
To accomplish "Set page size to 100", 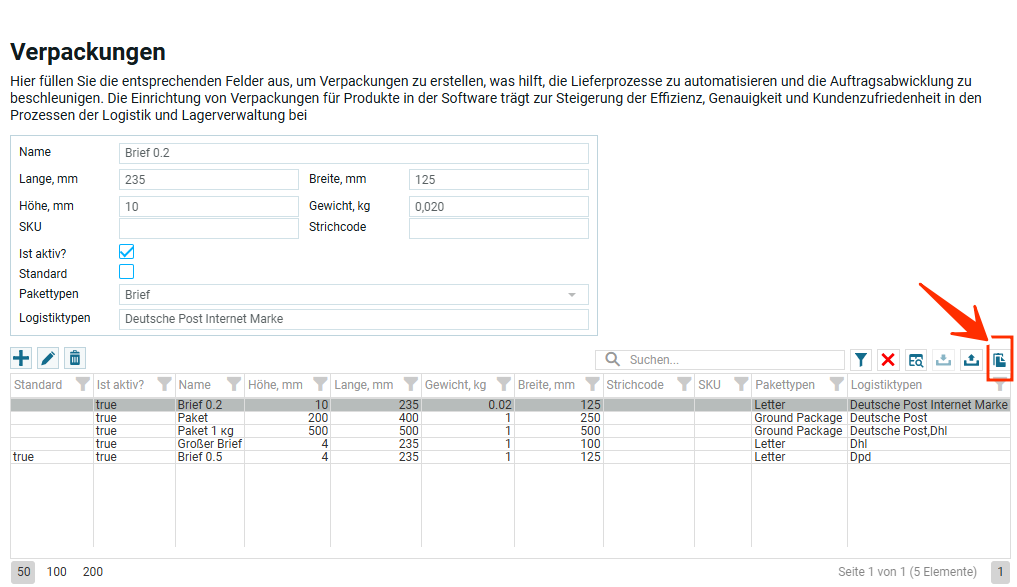I will pyautogui.click(x=57, y=572).
